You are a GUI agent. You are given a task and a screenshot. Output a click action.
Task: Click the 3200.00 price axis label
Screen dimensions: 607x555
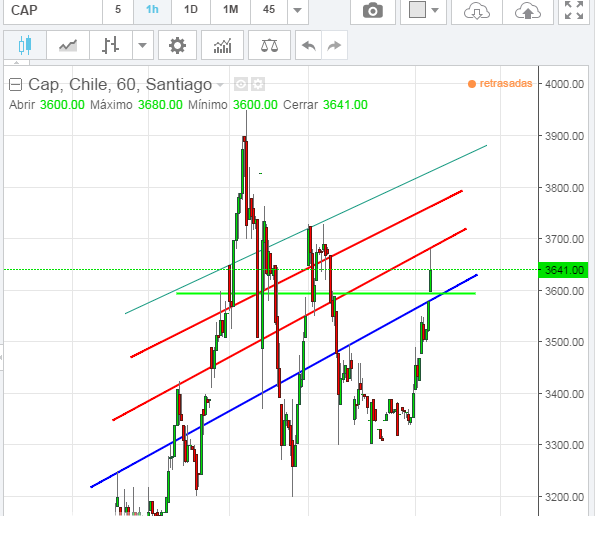pos(564,497)
